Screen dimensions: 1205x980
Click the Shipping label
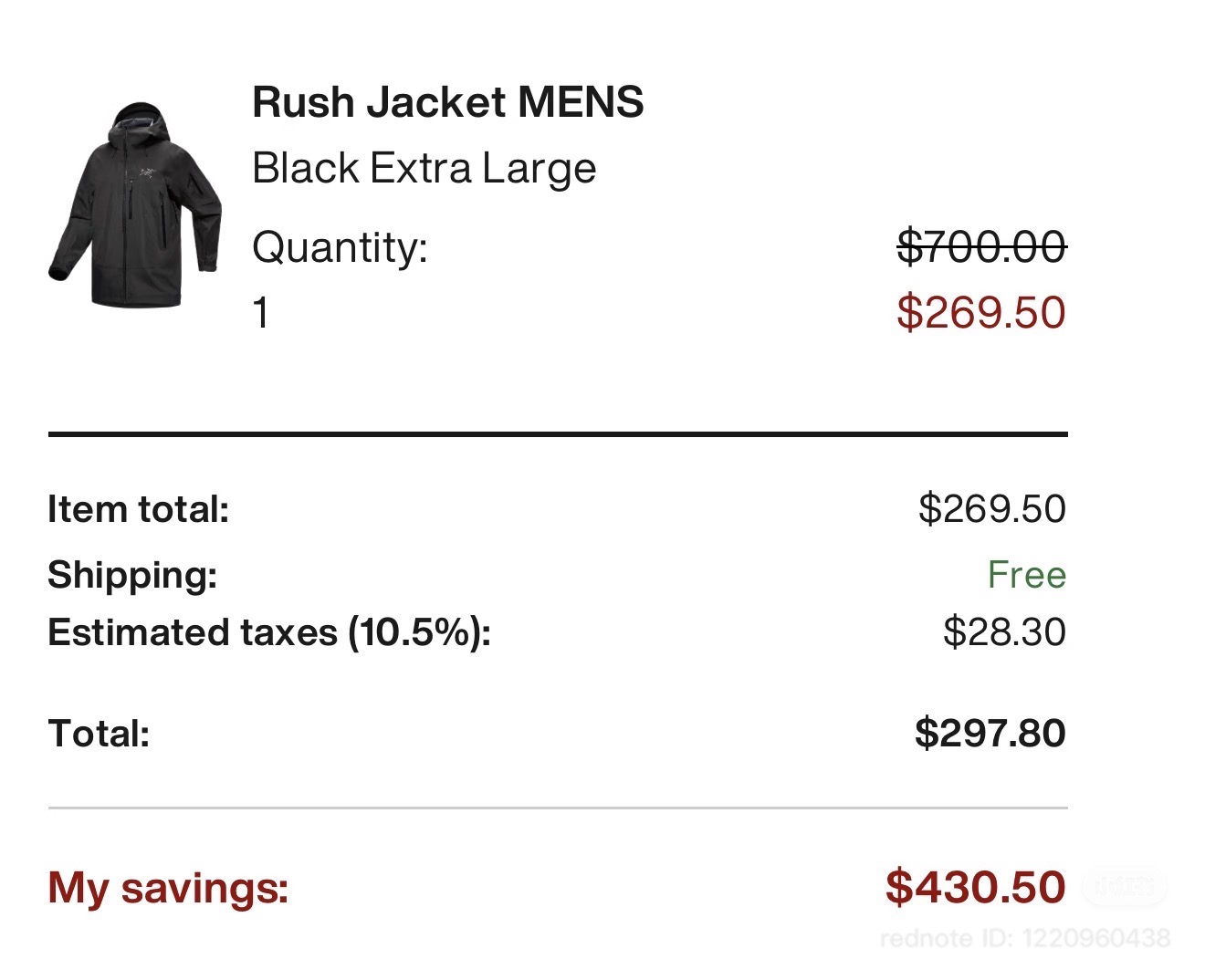[132, 575]
